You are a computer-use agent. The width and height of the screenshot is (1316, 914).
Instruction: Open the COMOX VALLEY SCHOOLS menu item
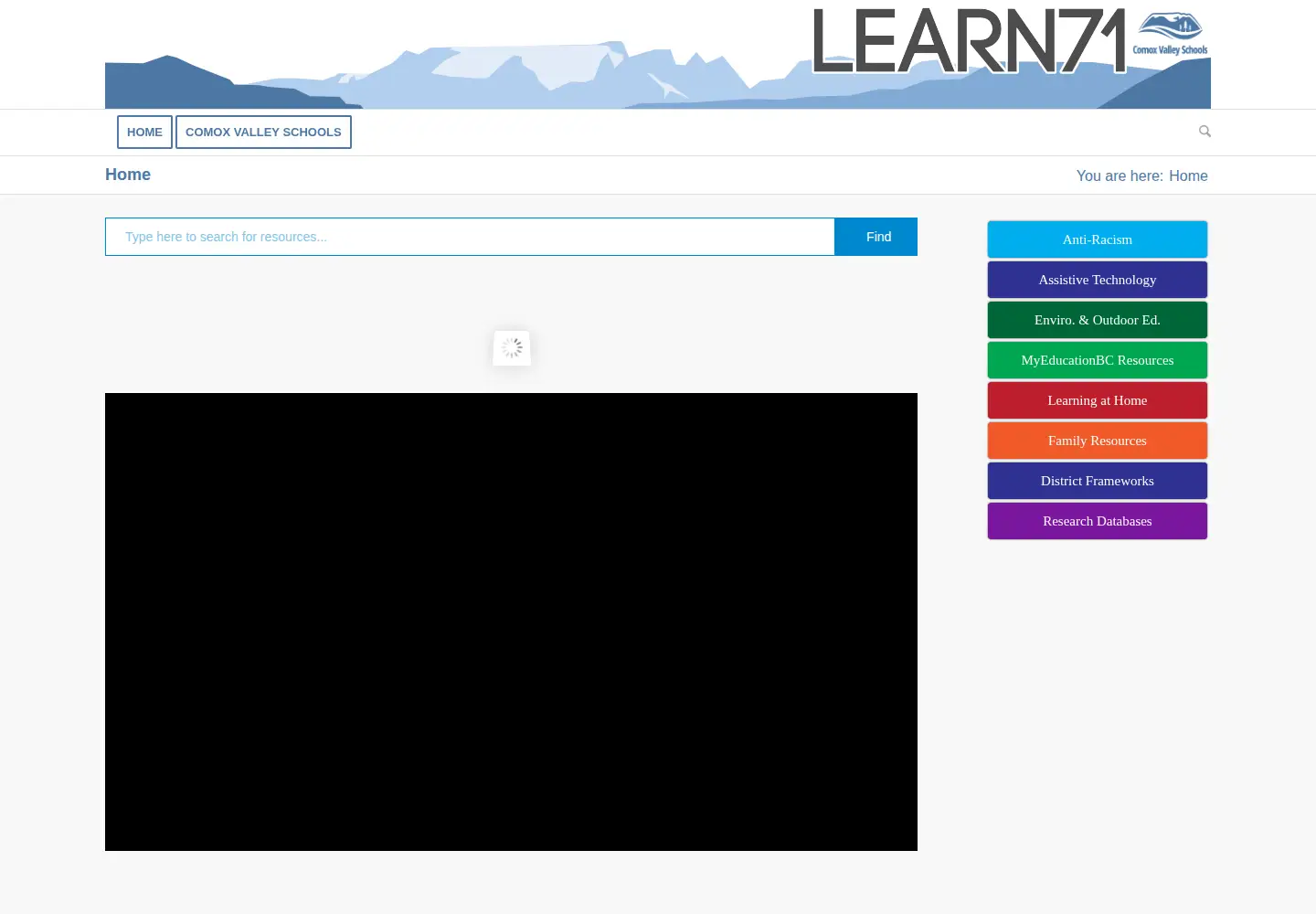pyautogui.click(x=263, y=132)
